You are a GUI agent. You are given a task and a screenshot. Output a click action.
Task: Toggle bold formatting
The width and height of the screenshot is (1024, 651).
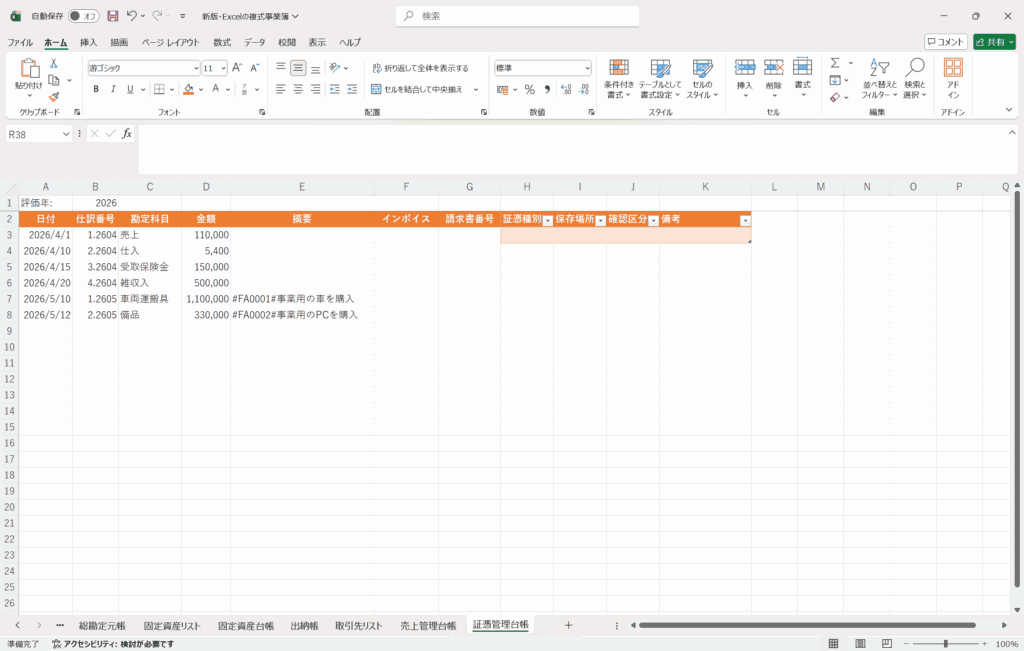(x=96, y=89)
